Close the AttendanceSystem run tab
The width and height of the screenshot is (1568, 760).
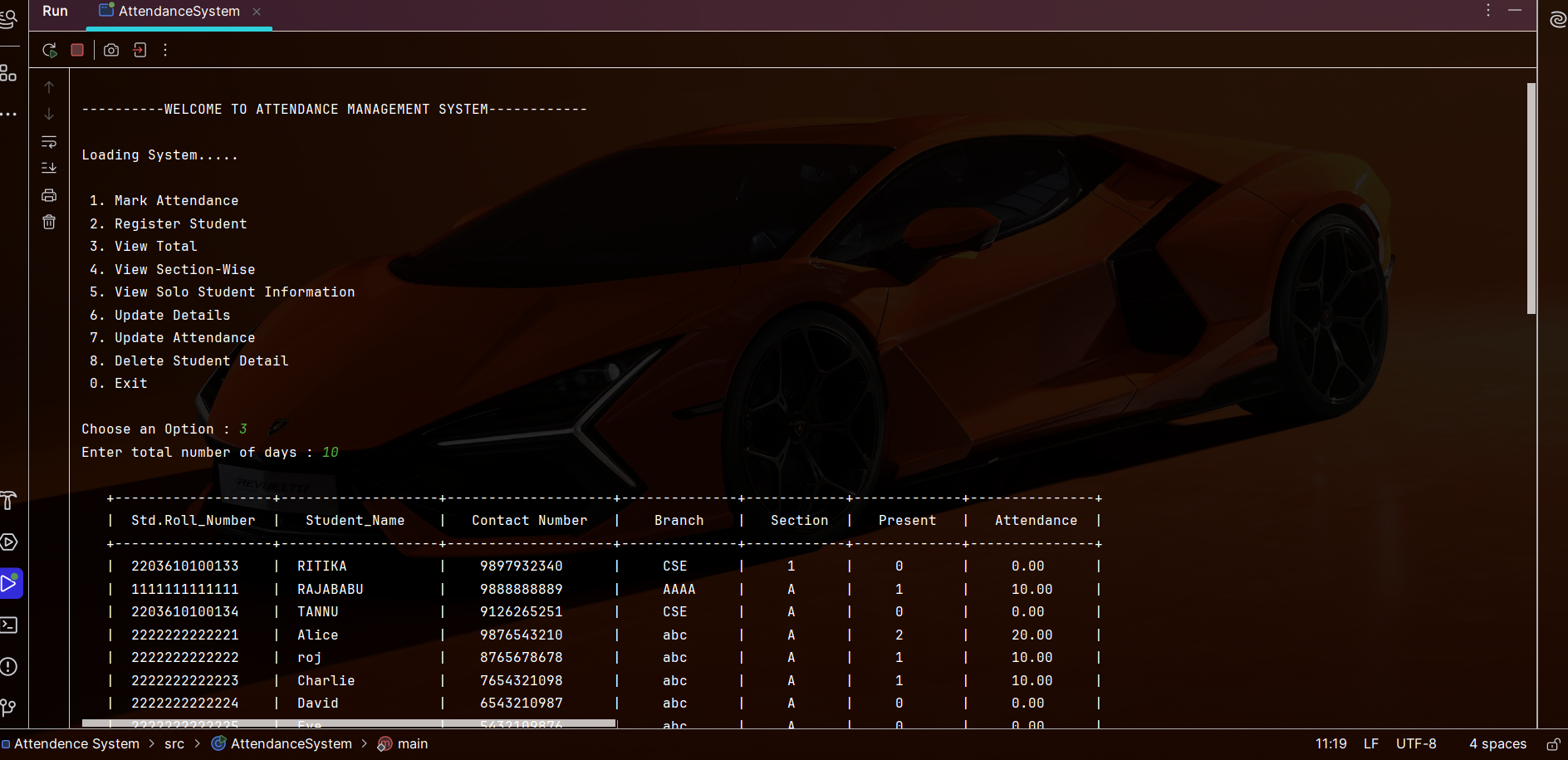pos(257,12)
